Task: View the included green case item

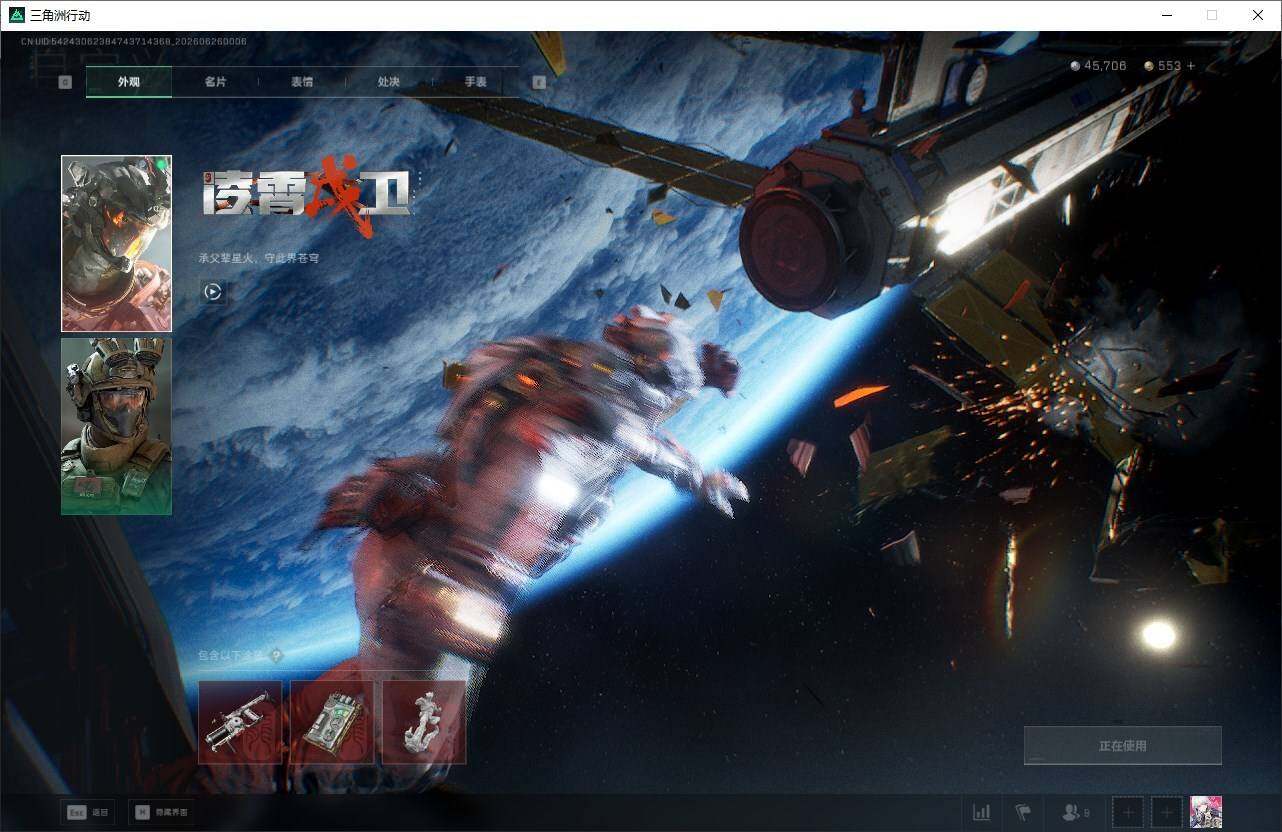Action: pyautogui.click(x=332, y=722)
